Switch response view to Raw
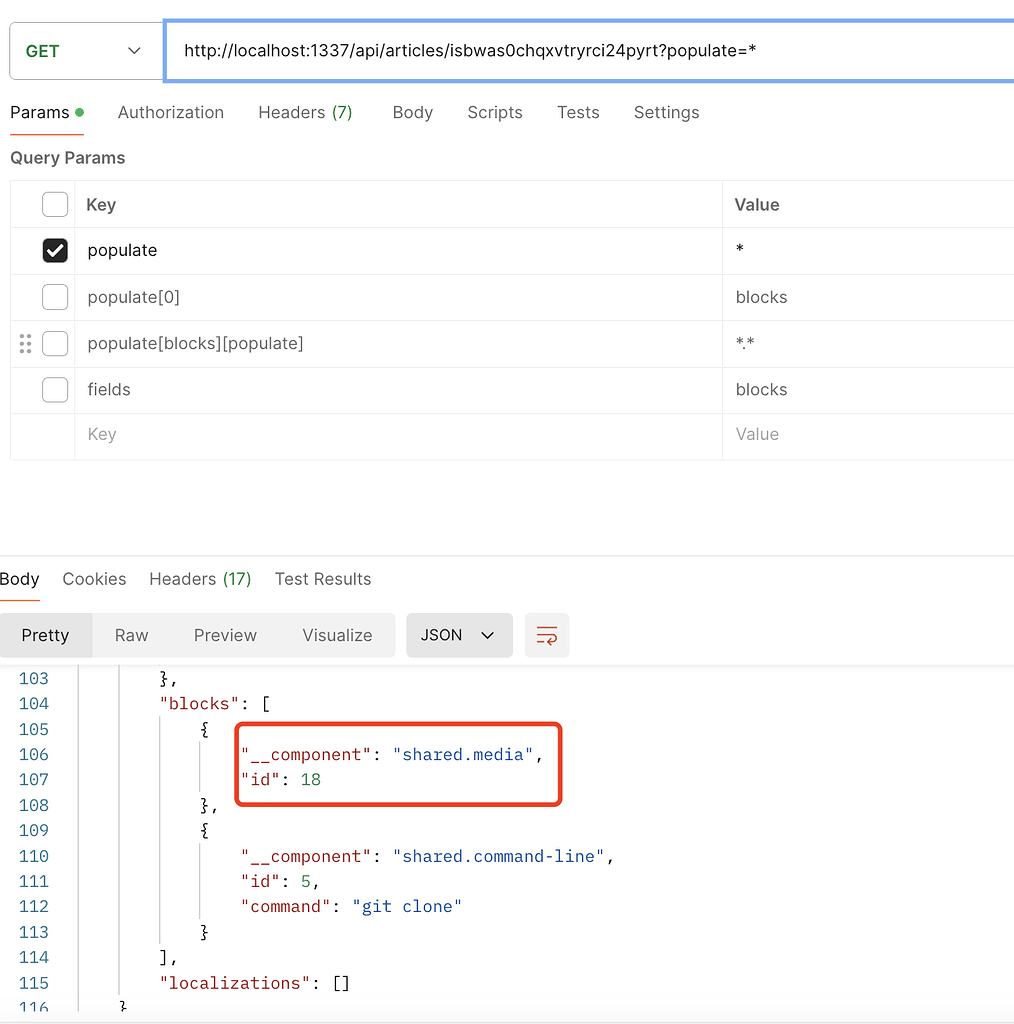Screen dimensions: 1014x1024 [131, 635]
